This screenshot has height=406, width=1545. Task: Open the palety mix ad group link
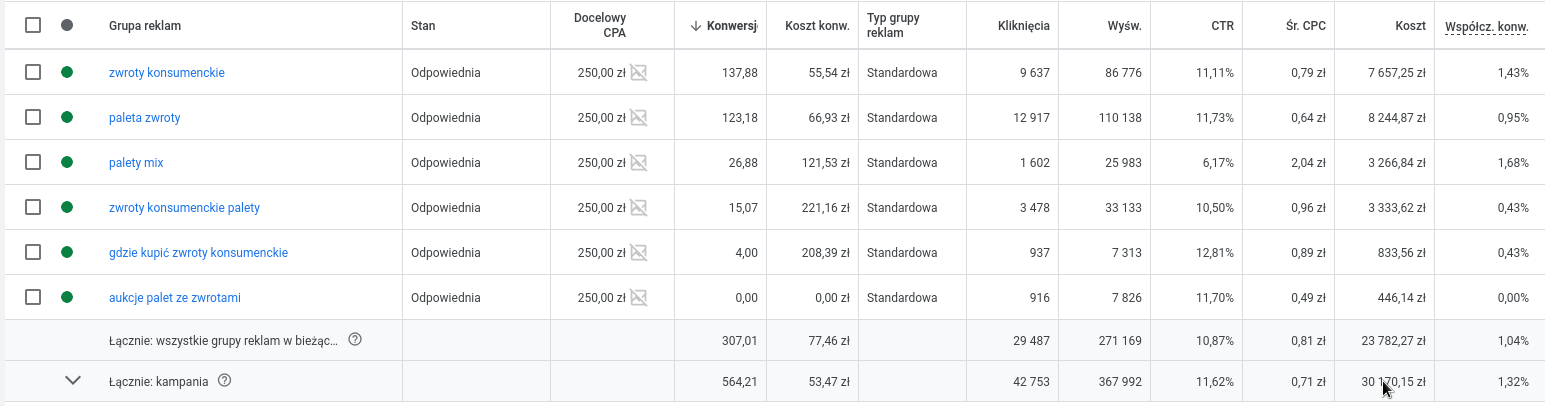pos(136,163)
